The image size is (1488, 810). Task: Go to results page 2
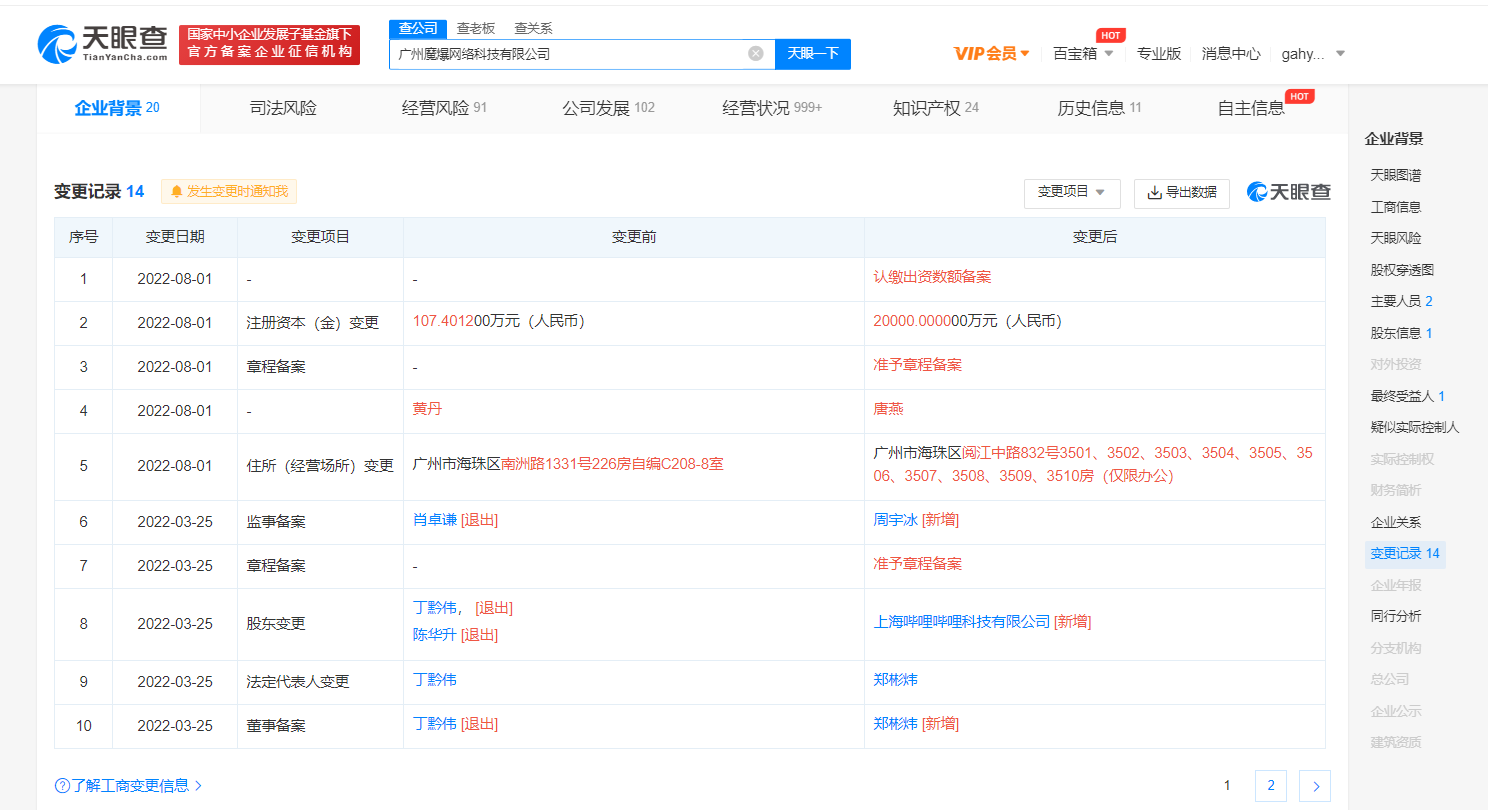point(1270,786)
